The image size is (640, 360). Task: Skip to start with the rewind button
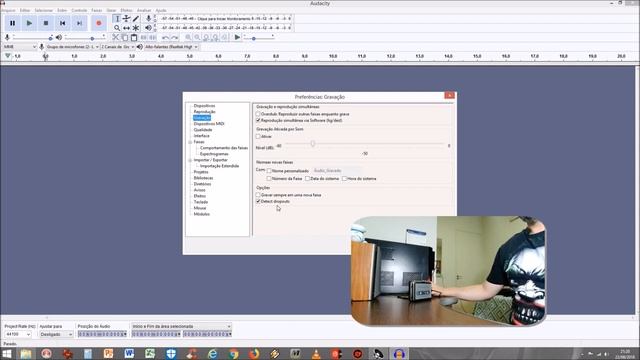pos(63,23)
